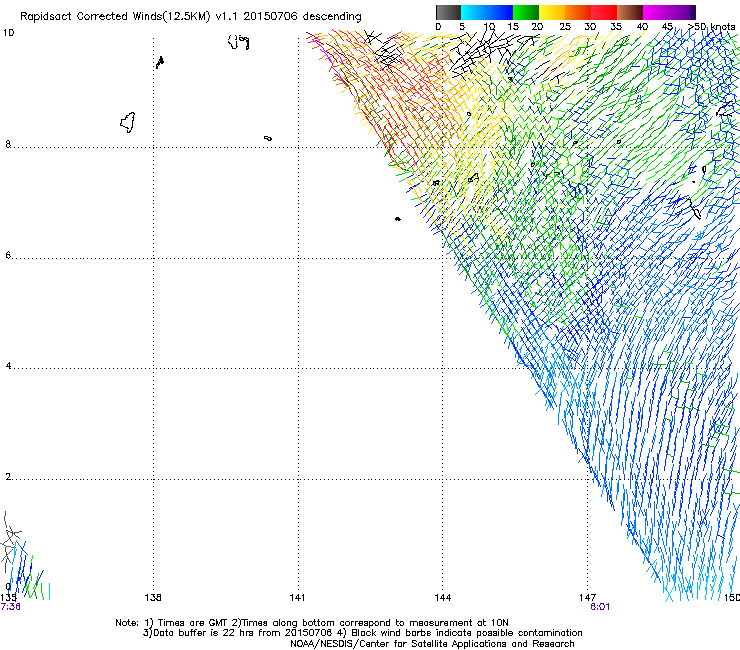This screenshot has width=740, height=650.
Task: Click the brown 35-40 knots legend segment
Action: tap(630, 12)
